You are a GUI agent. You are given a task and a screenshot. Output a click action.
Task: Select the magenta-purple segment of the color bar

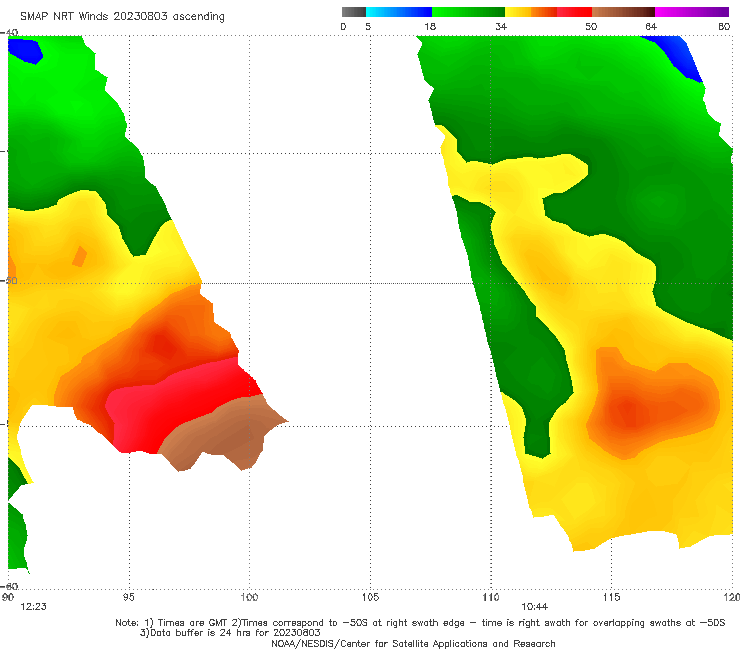[x=692, y=12]
